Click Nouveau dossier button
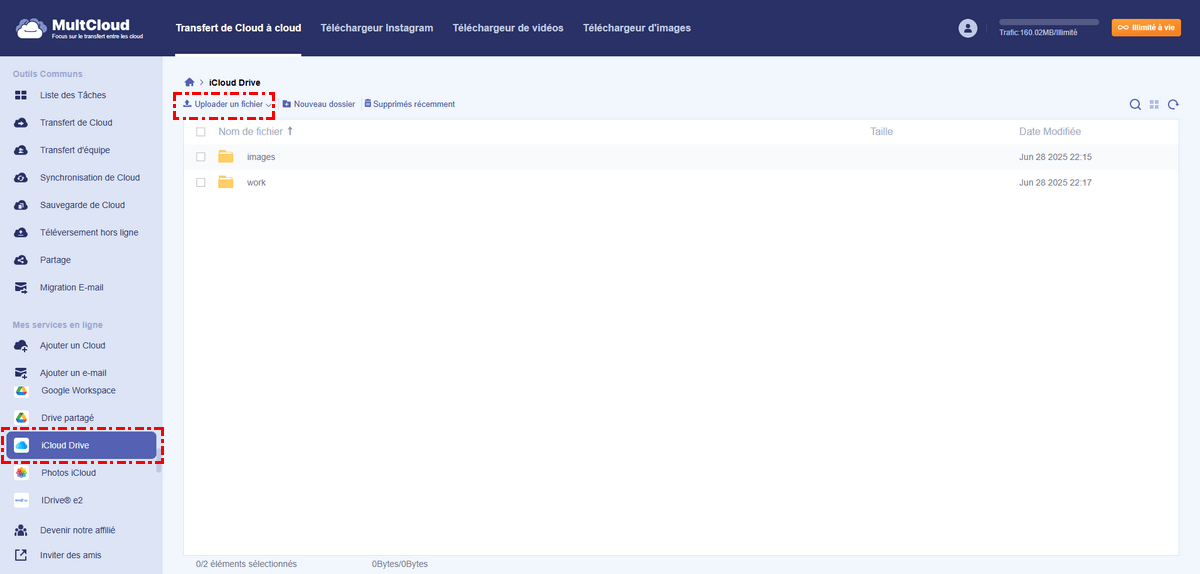 319,104
